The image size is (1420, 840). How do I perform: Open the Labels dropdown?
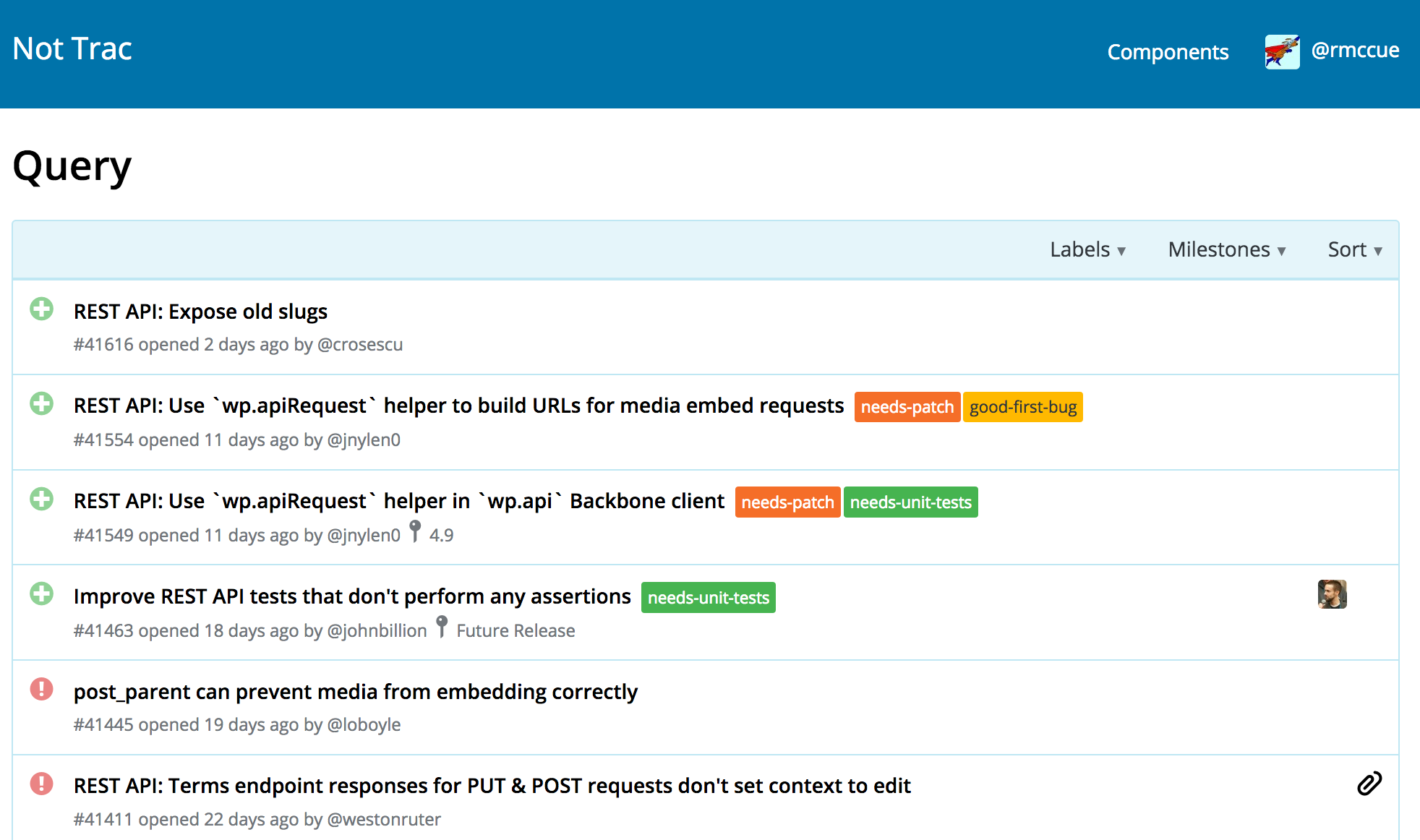pos(1087,250)
